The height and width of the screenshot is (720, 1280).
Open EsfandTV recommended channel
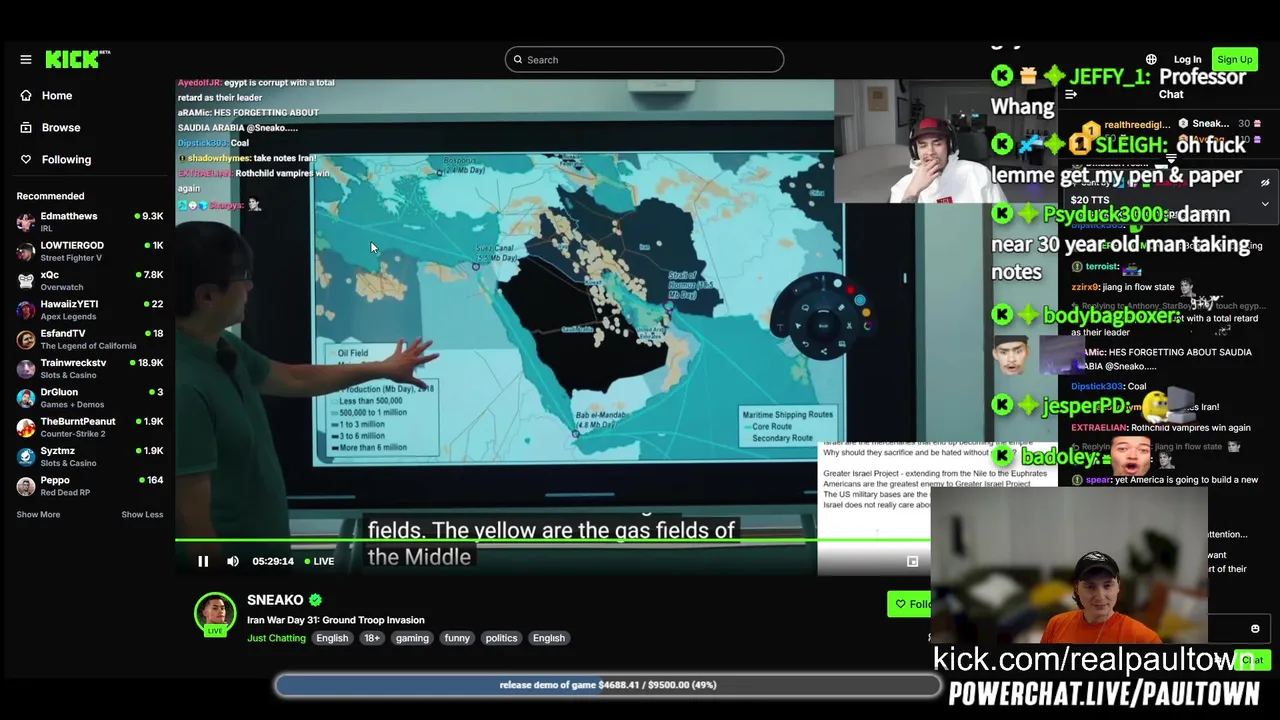(x=90, y=339)
